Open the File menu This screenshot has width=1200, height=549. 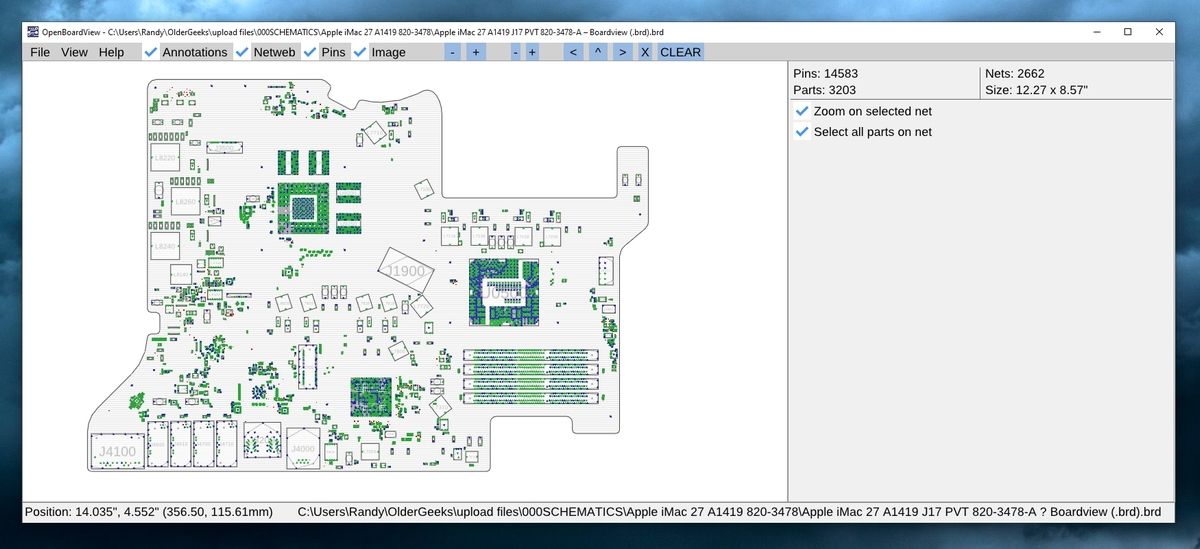pos(40,52)
